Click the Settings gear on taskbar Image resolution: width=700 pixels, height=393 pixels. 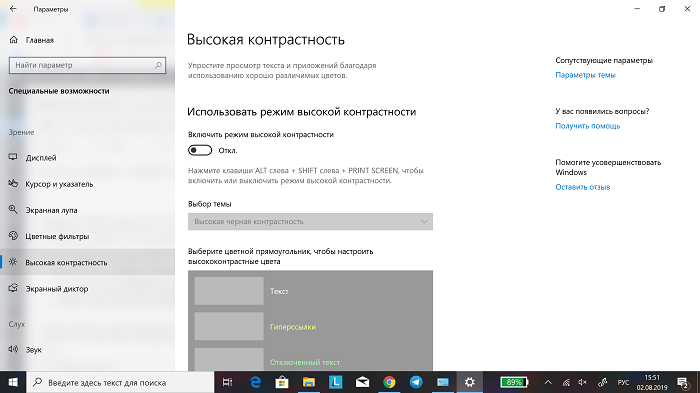click(x=469, y=382)
